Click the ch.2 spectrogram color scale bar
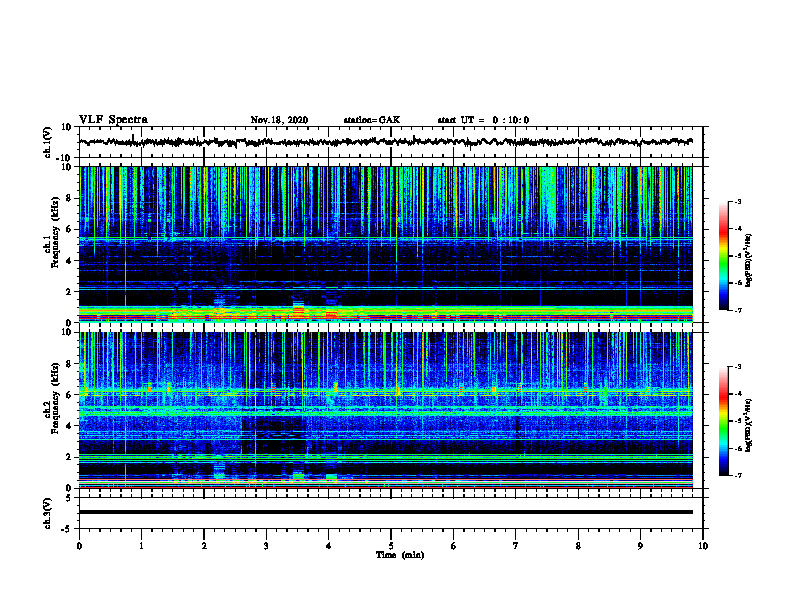 724,421
